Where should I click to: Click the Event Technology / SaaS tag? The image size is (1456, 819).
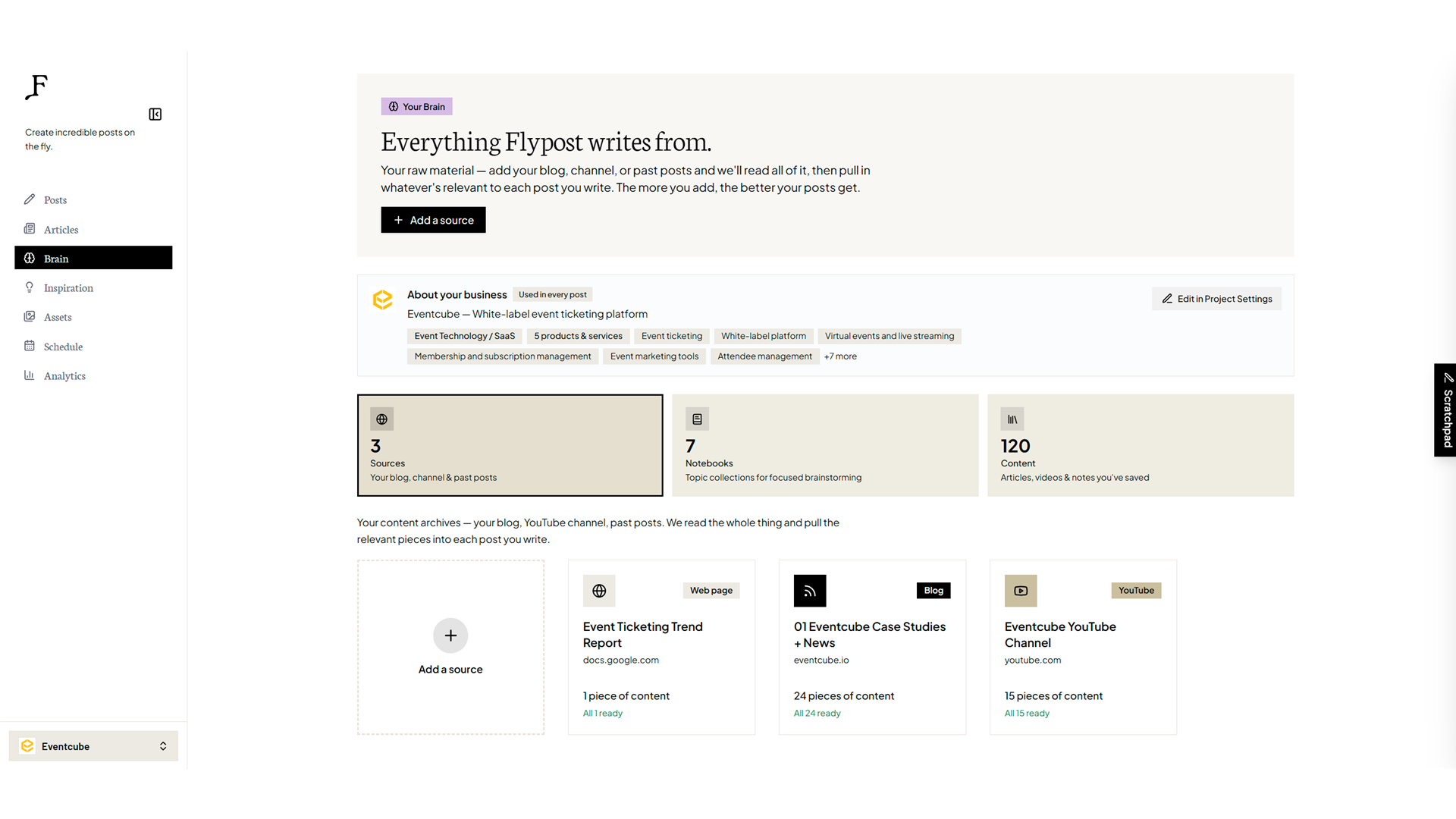coord(464,336)
